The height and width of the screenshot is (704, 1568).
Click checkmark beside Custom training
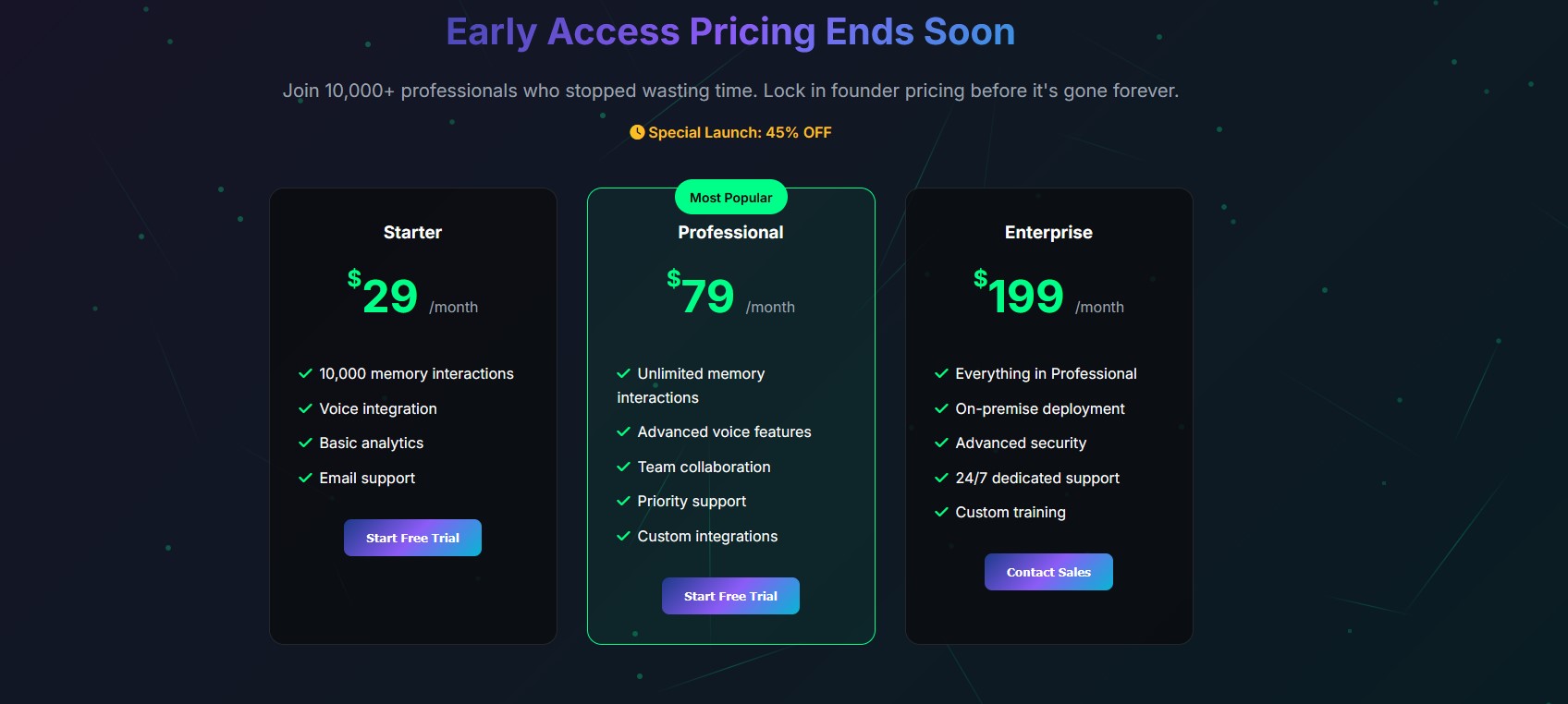[x=941, y=512]
